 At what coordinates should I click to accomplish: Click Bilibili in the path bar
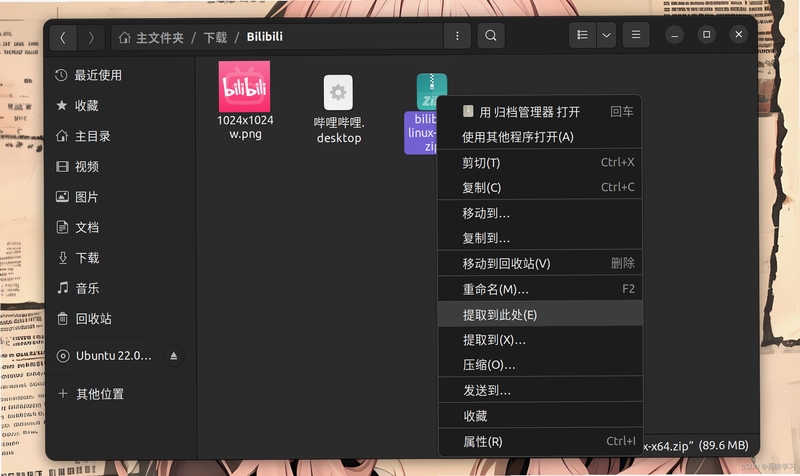click(265, 37)
